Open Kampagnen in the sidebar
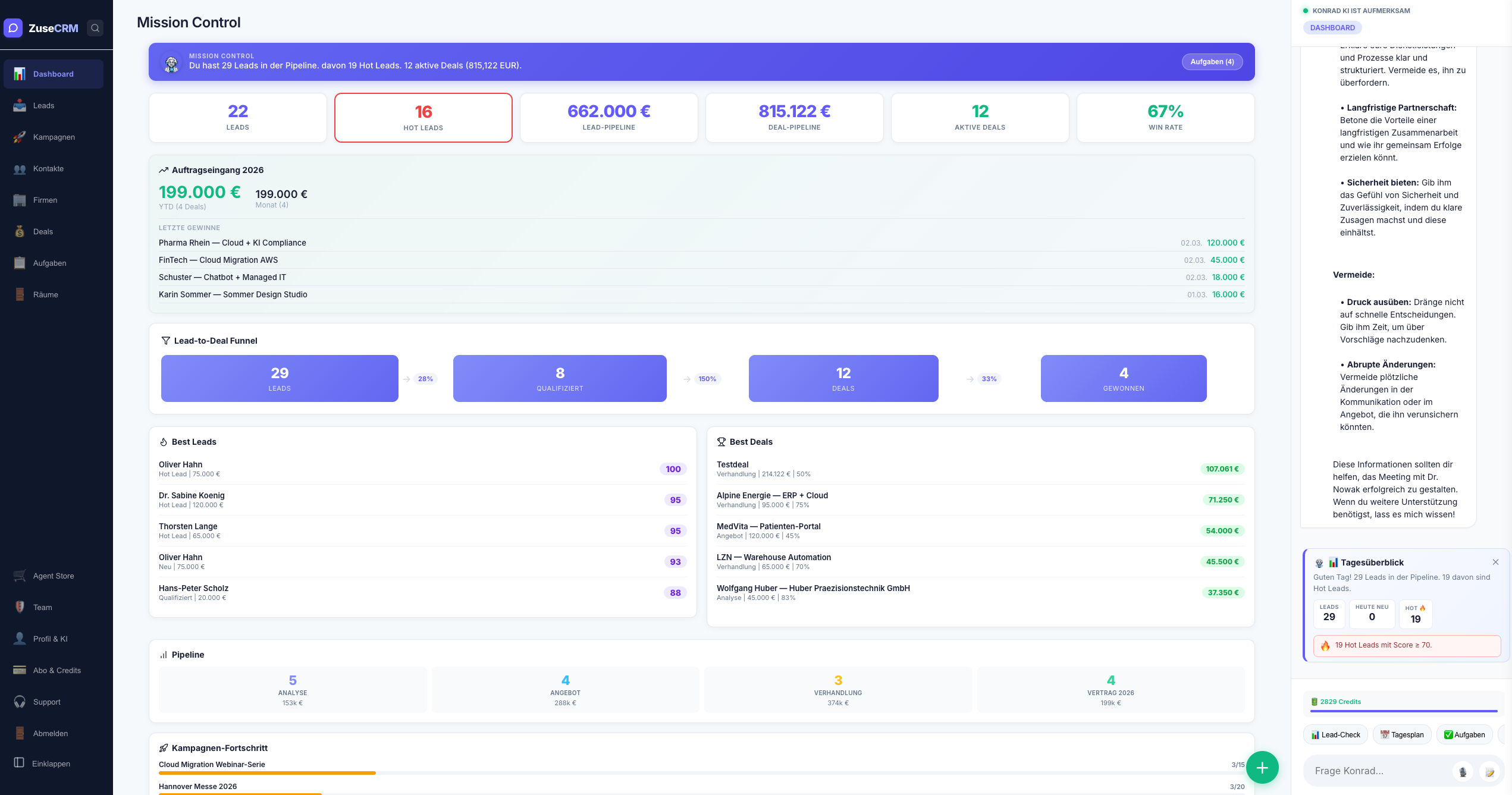The image size is (1512, 795). coord(54,137)
